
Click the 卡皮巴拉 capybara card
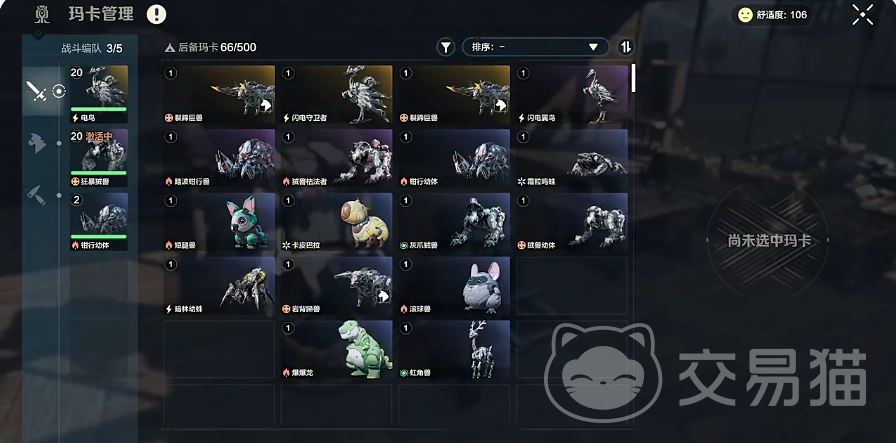(x=337, y=222)
